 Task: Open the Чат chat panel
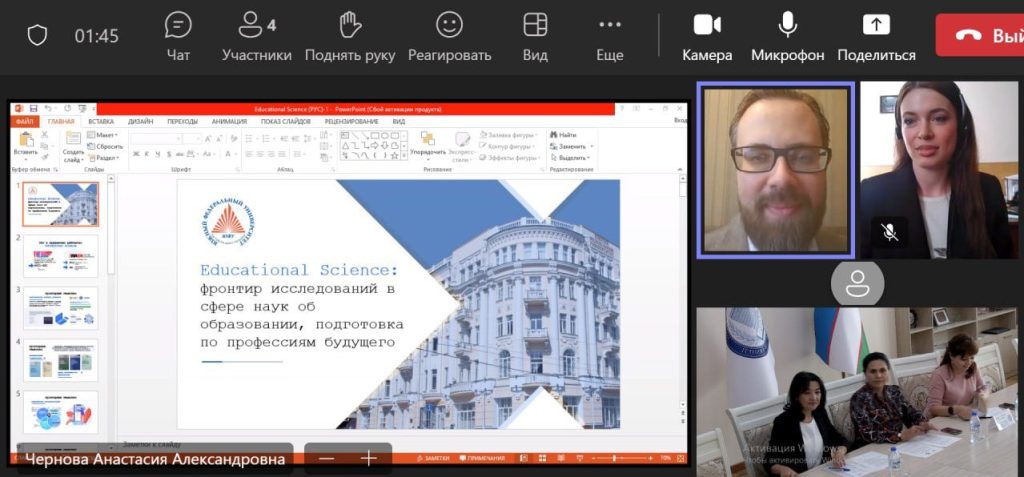pyautogui.click(x=178, y=36)
